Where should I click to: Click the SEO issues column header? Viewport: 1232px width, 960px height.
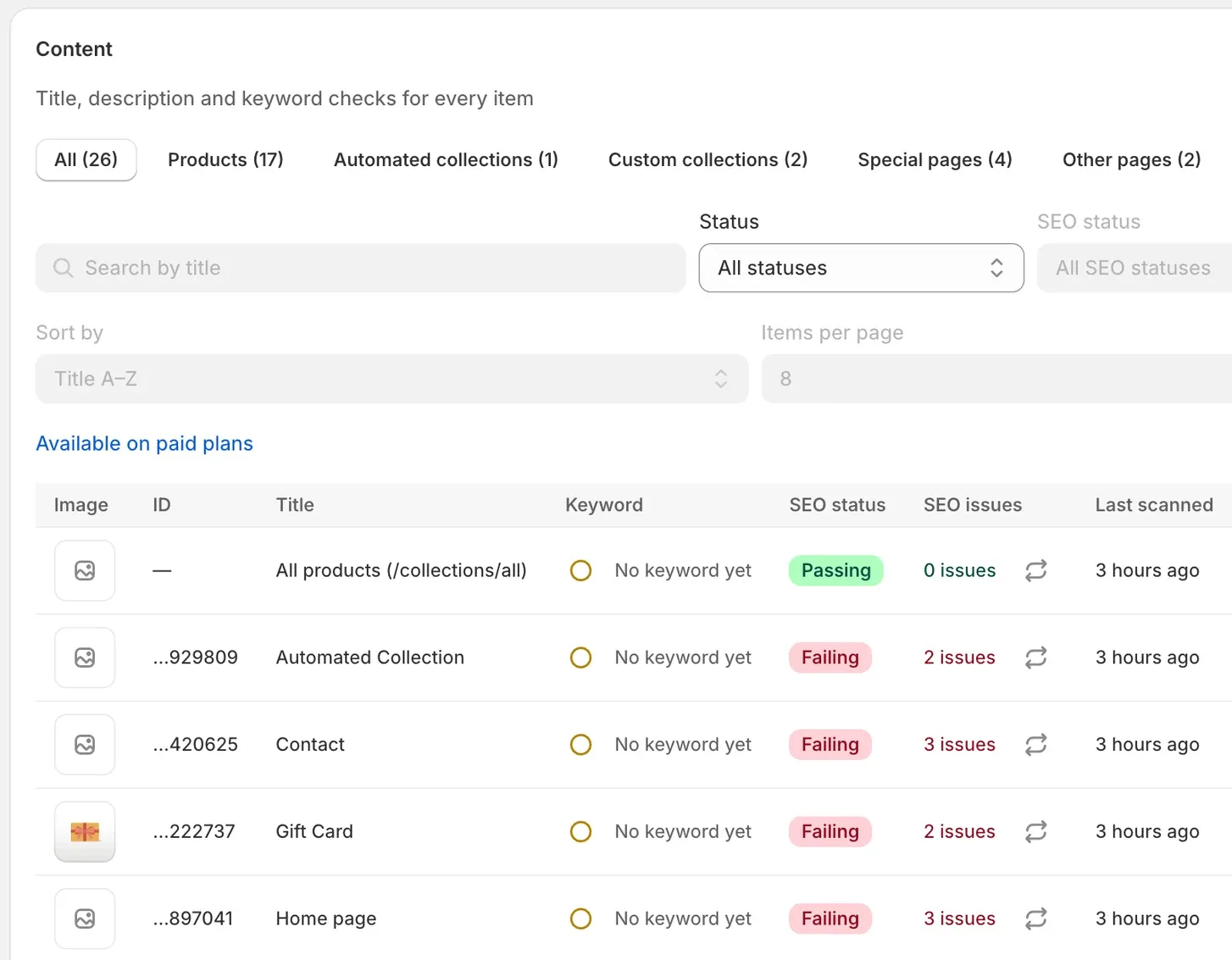pos(973,505)
